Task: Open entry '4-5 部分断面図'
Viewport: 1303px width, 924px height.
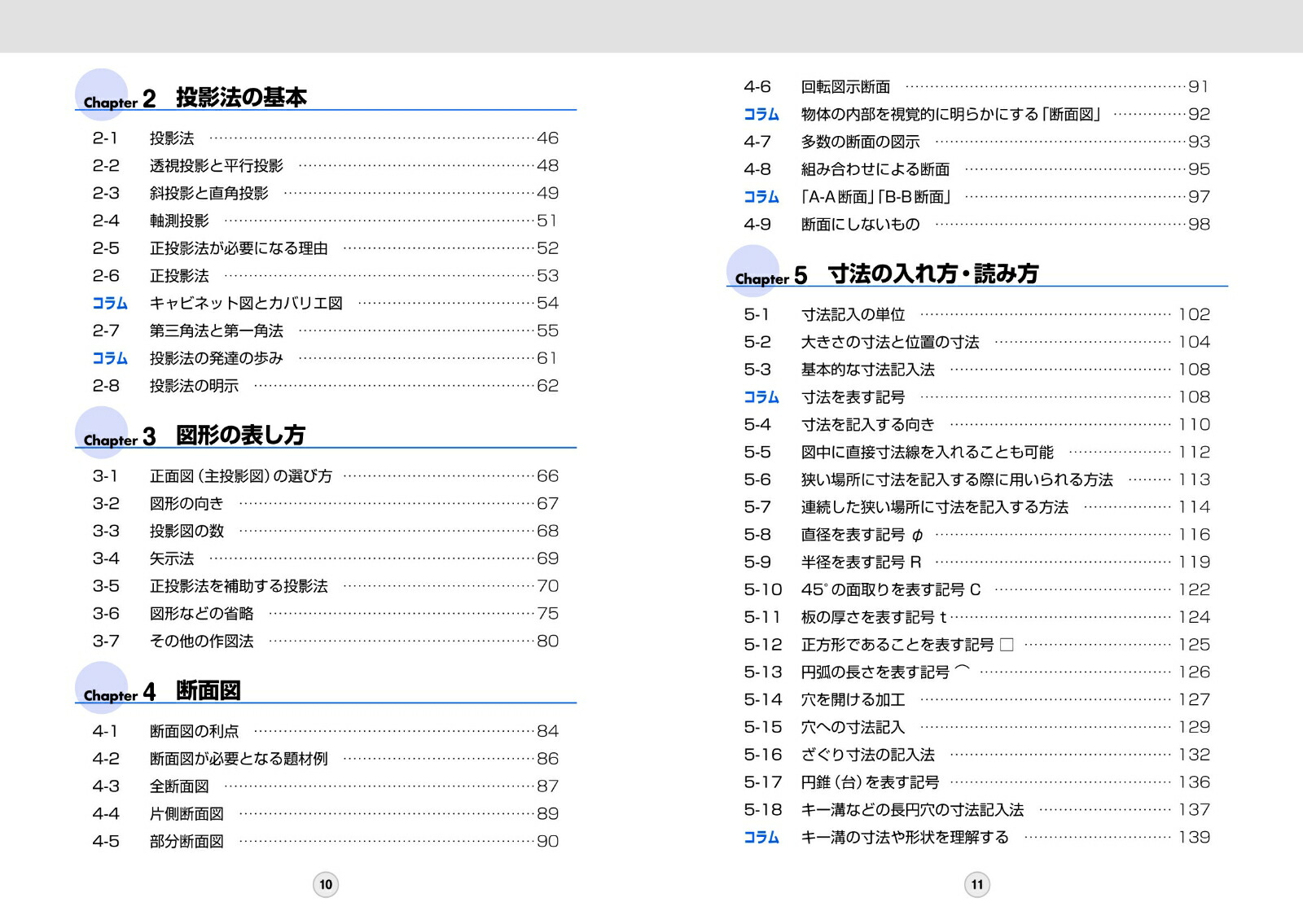Action: pyautogui.click(x=326, y=842)
